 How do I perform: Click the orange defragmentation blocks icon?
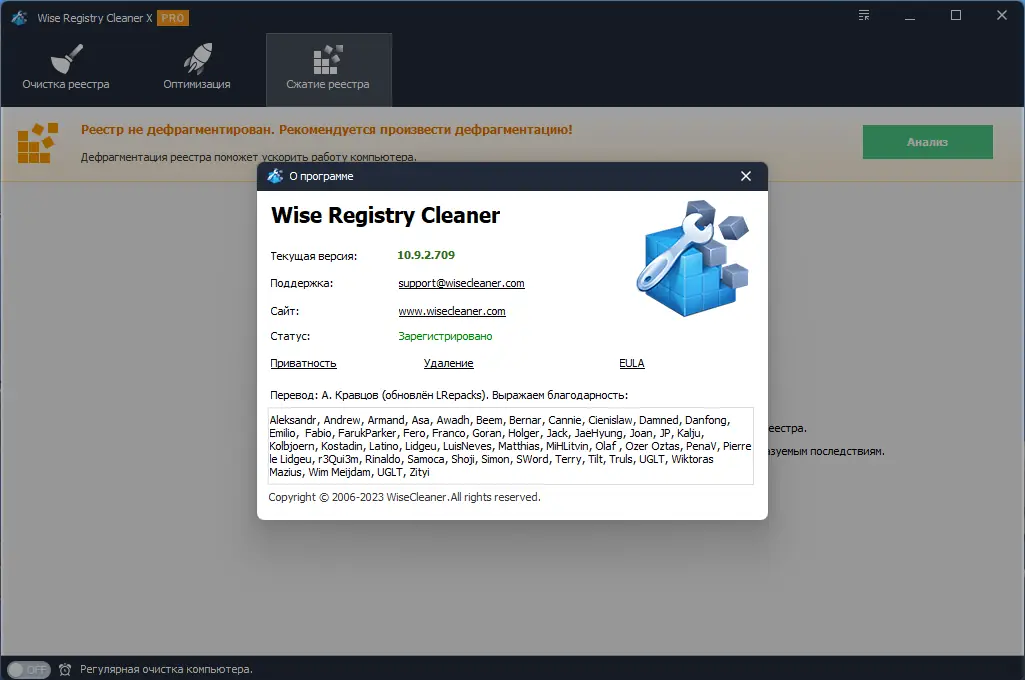tap(36, 141)
